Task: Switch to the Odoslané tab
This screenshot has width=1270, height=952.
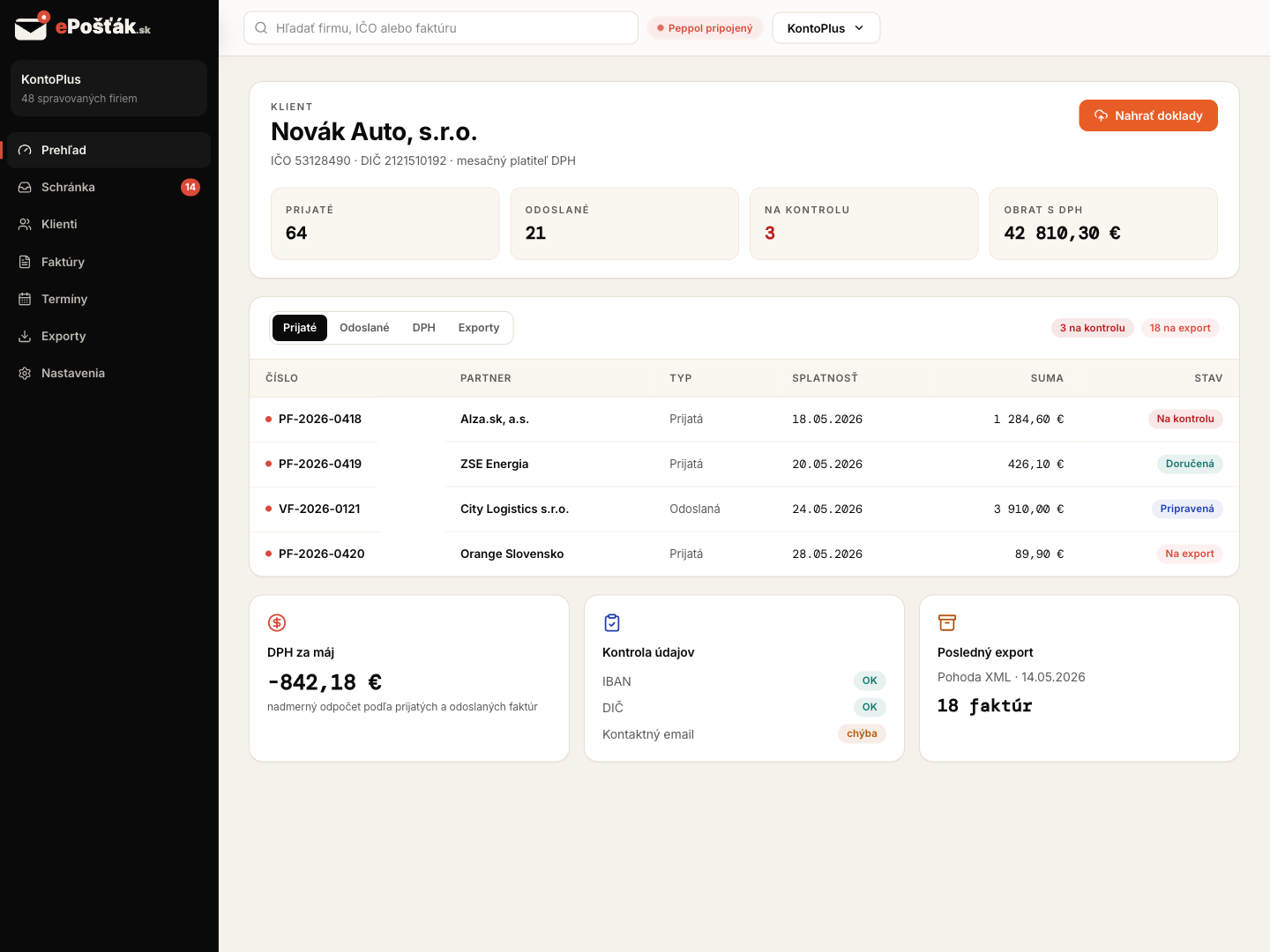Action: pos(364,328)
